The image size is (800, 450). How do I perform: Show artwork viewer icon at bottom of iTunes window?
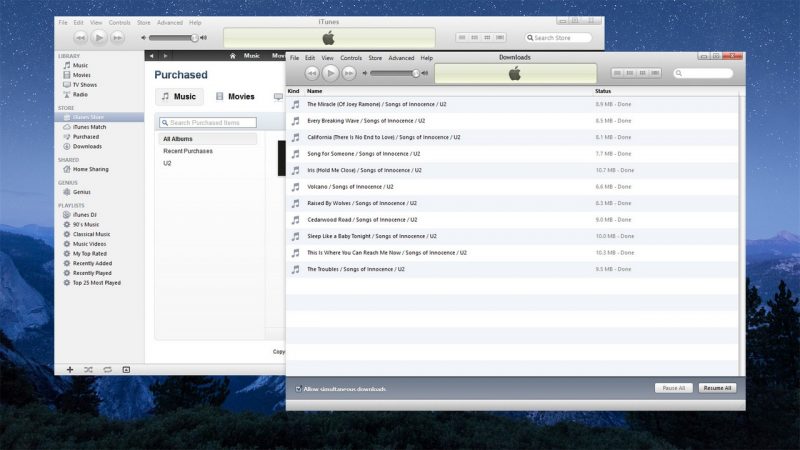(126, 369)
